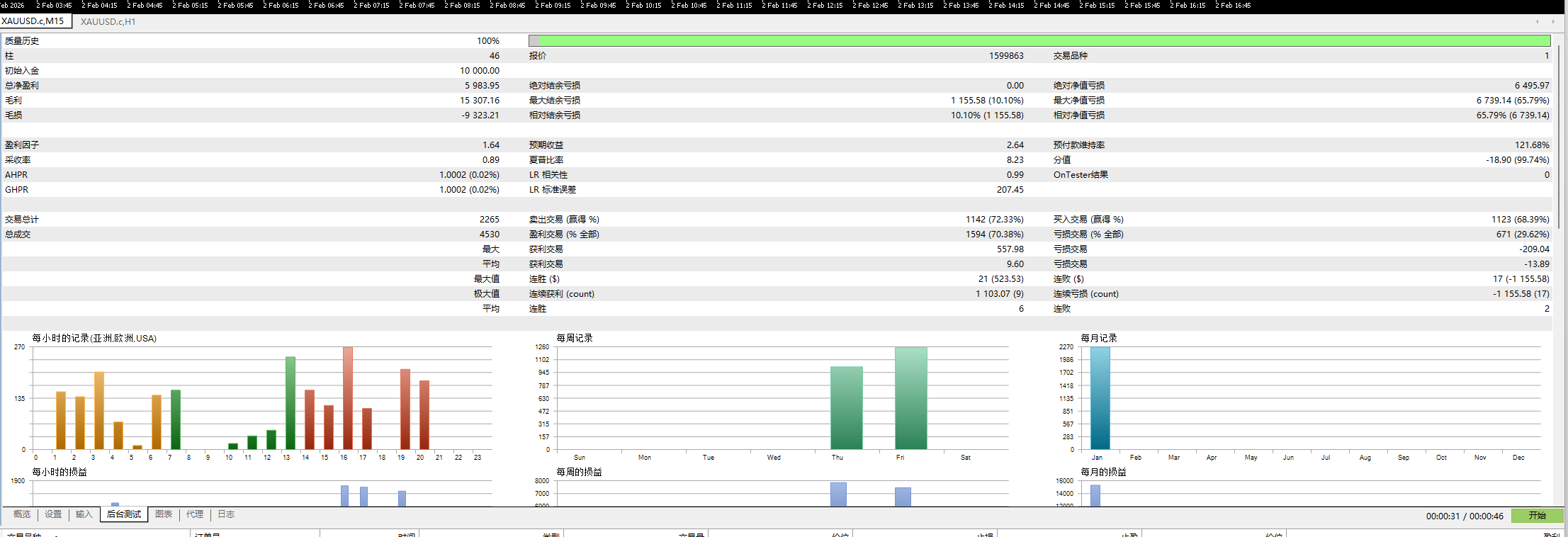
Task: Click the 绝对净值亏损 value 6 495.97
Action: point(1532,86)
